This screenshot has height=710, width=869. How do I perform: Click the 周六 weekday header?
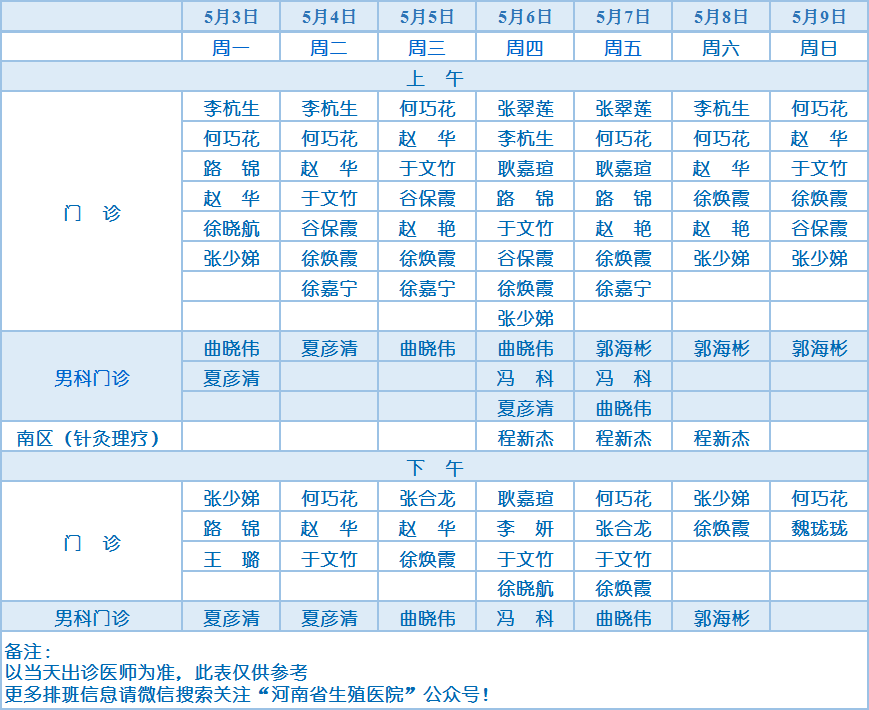[x=721, y=48]
